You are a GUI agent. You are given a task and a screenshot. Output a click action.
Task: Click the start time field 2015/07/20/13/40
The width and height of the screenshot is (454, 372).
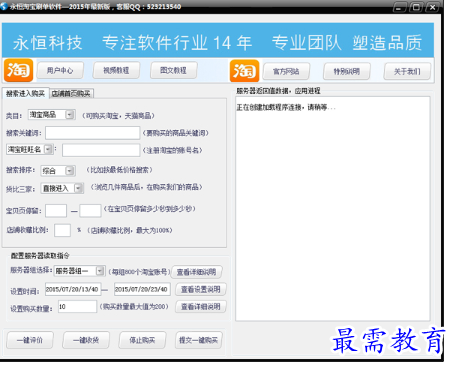(72, 289)
